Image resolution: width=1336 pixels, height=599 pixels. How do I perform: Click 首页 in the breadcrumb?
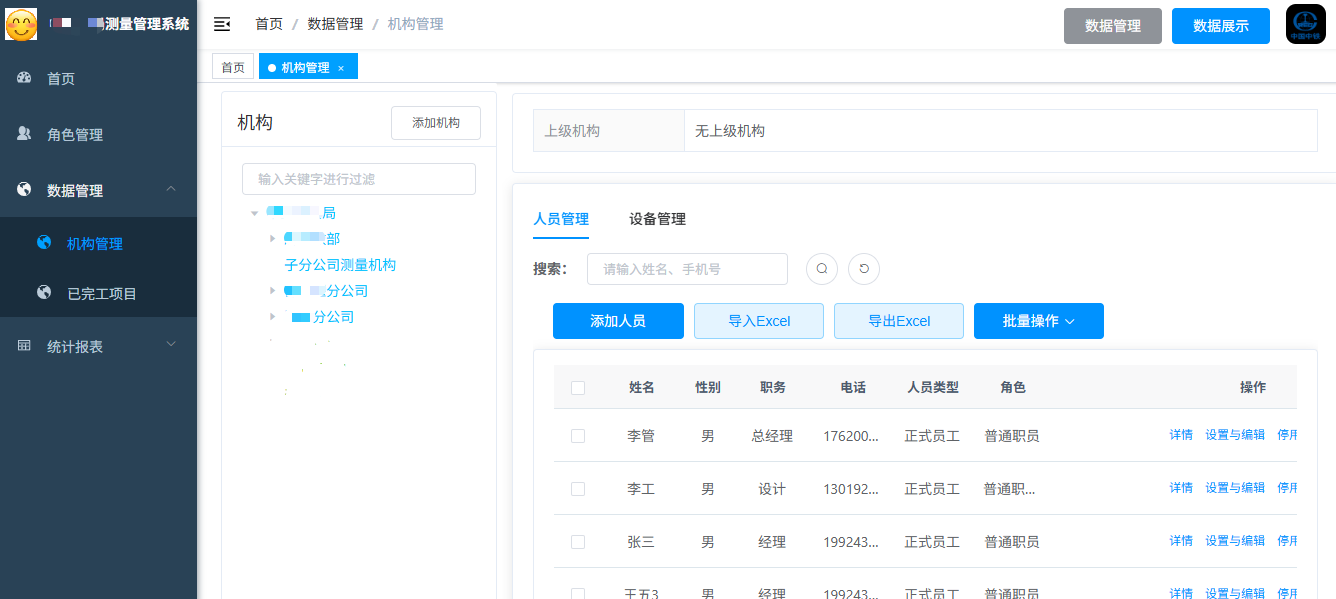pyautogui.click(x=269, y=24)
